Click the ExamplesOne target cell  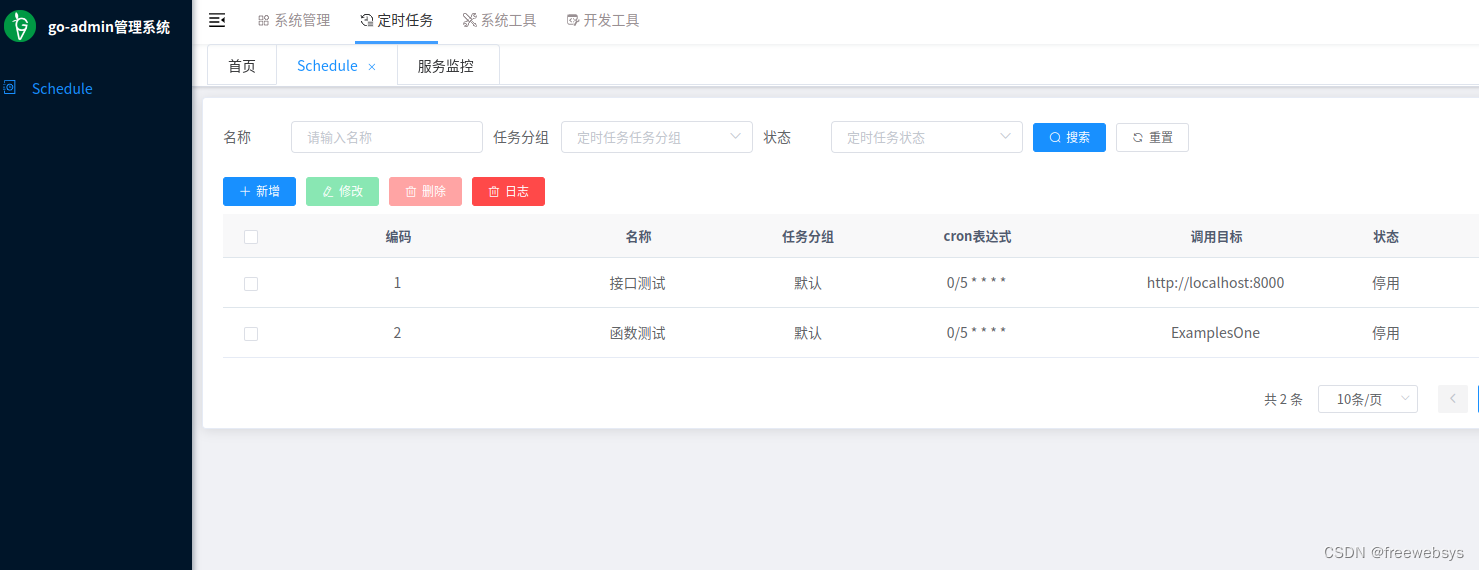1215,333
